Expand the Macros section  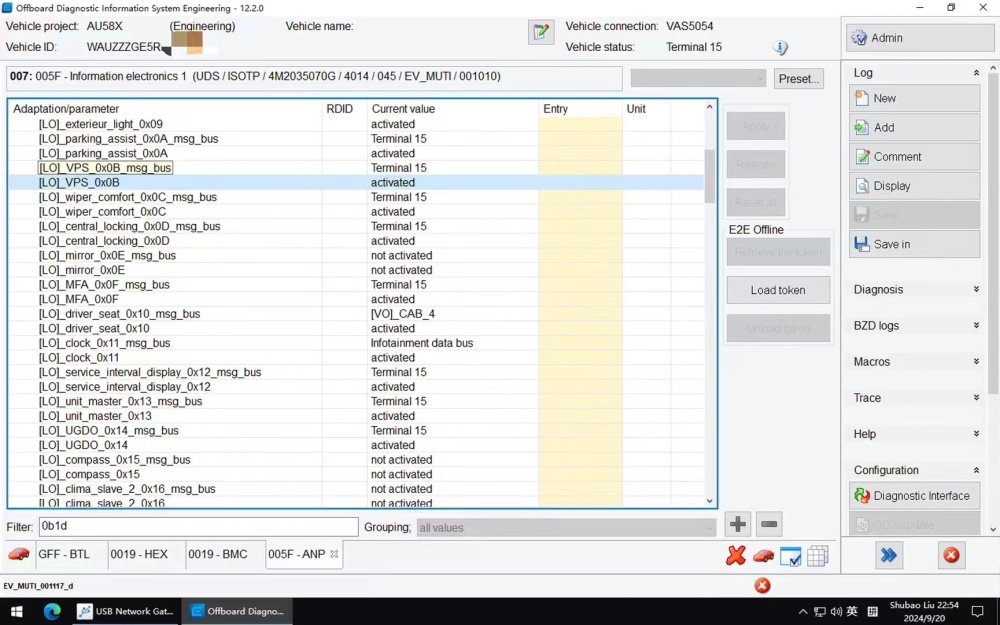pyautogui.click(x=915, y=362)
